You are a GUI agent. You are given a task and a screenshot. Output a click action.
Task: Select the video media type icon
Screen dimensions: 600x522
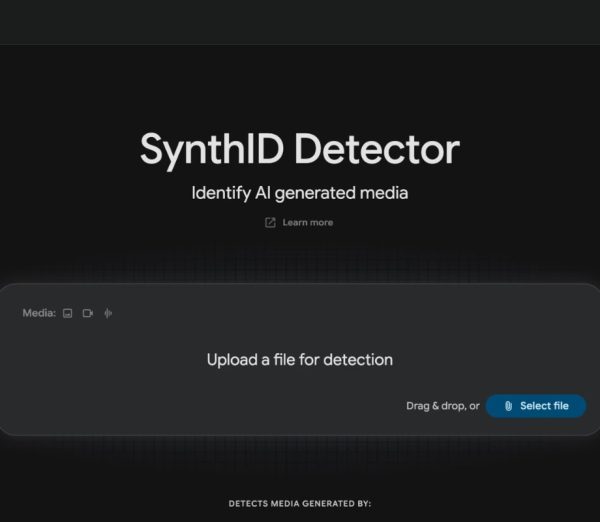pos(88,313)
